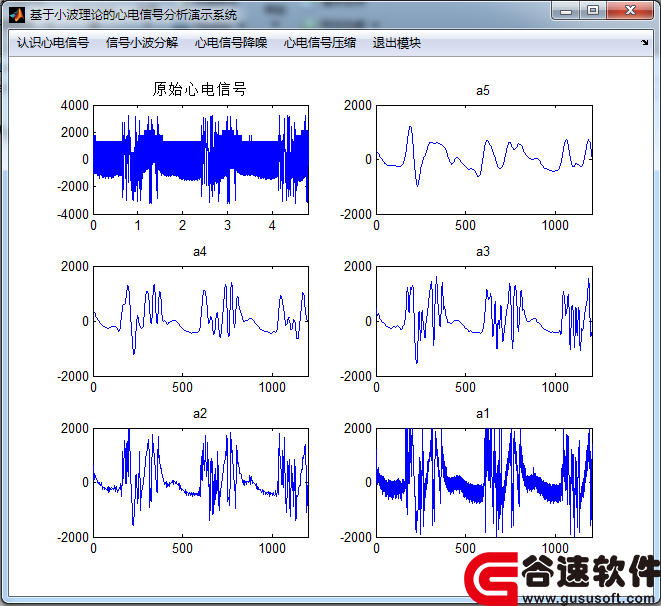
Task: Click inside the 原始心电信号 plot
Action: coord(201,160)
